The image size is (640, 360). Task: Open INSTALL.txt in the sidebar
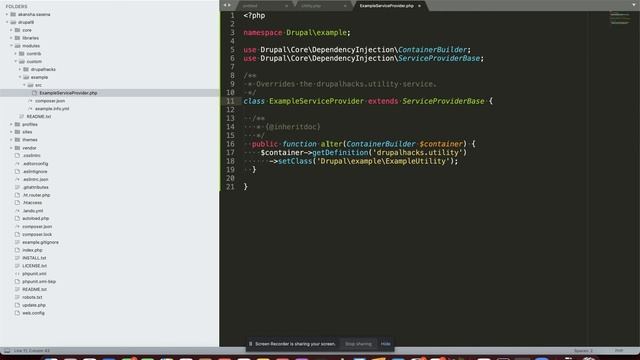pos(34,258)
